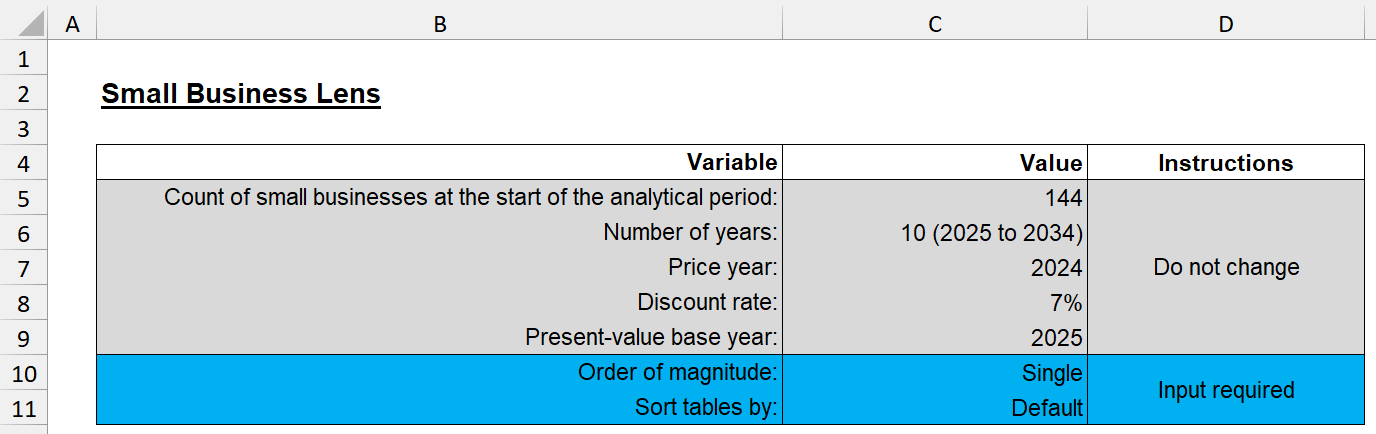Select column A header
The image size is (1376, 434).
coord(72,24)
